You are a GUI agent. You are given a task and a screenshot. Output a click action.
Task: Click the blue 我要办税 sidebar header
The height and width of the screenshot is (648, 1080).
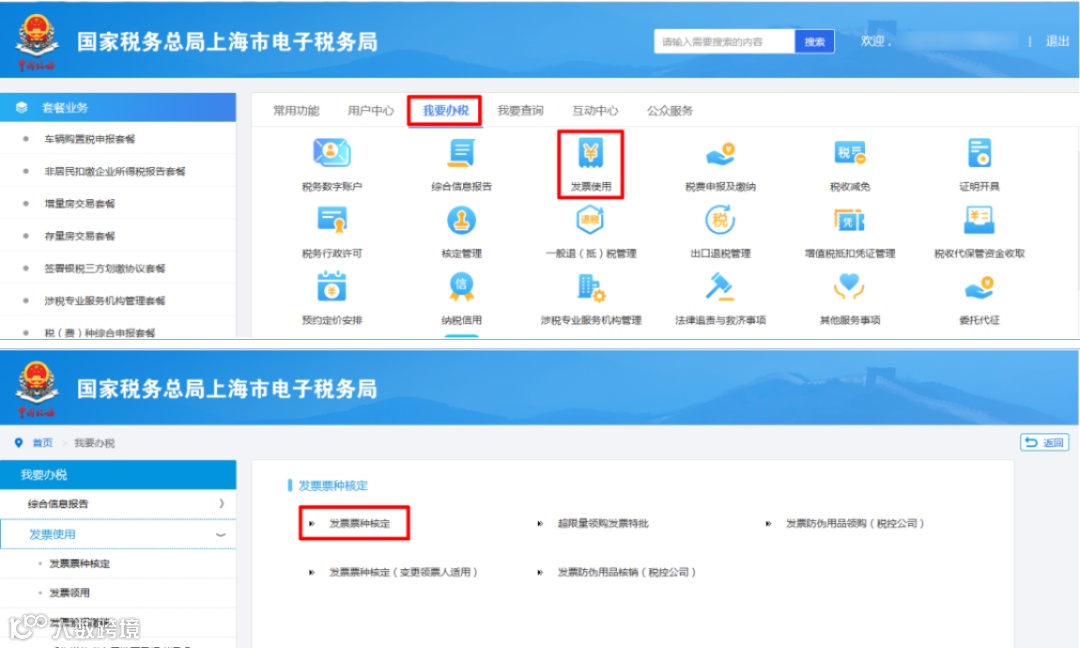point(118,474)
